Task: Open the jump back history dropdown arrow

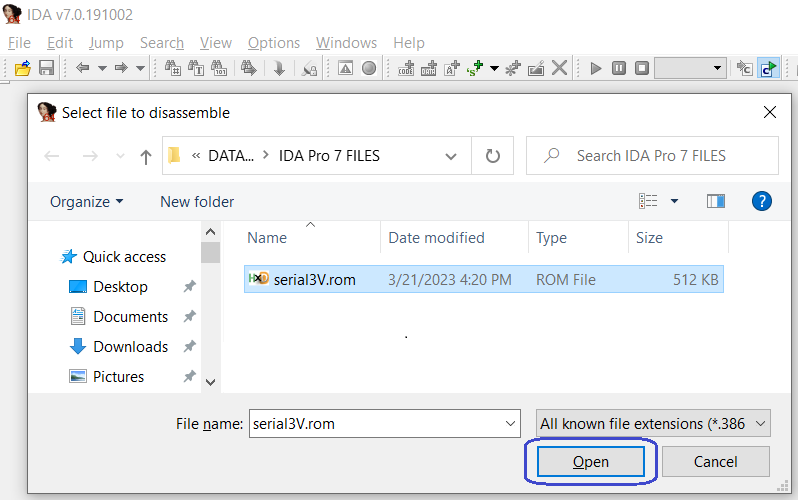Action: pos(102,68)
